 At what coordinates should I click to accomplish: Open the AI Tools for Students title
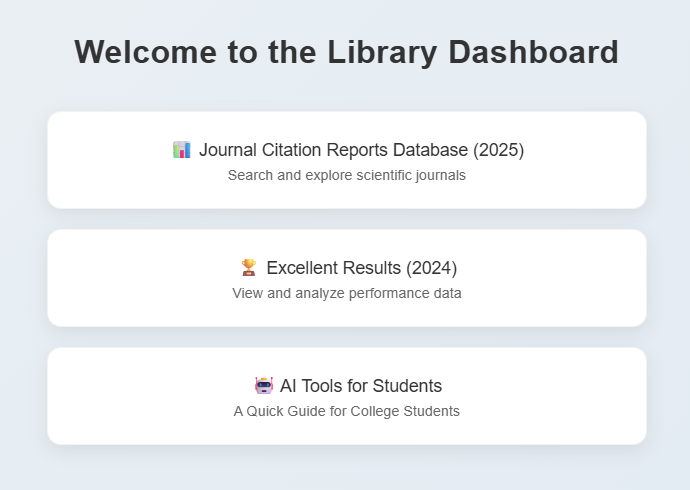click(x=361, y=386)
